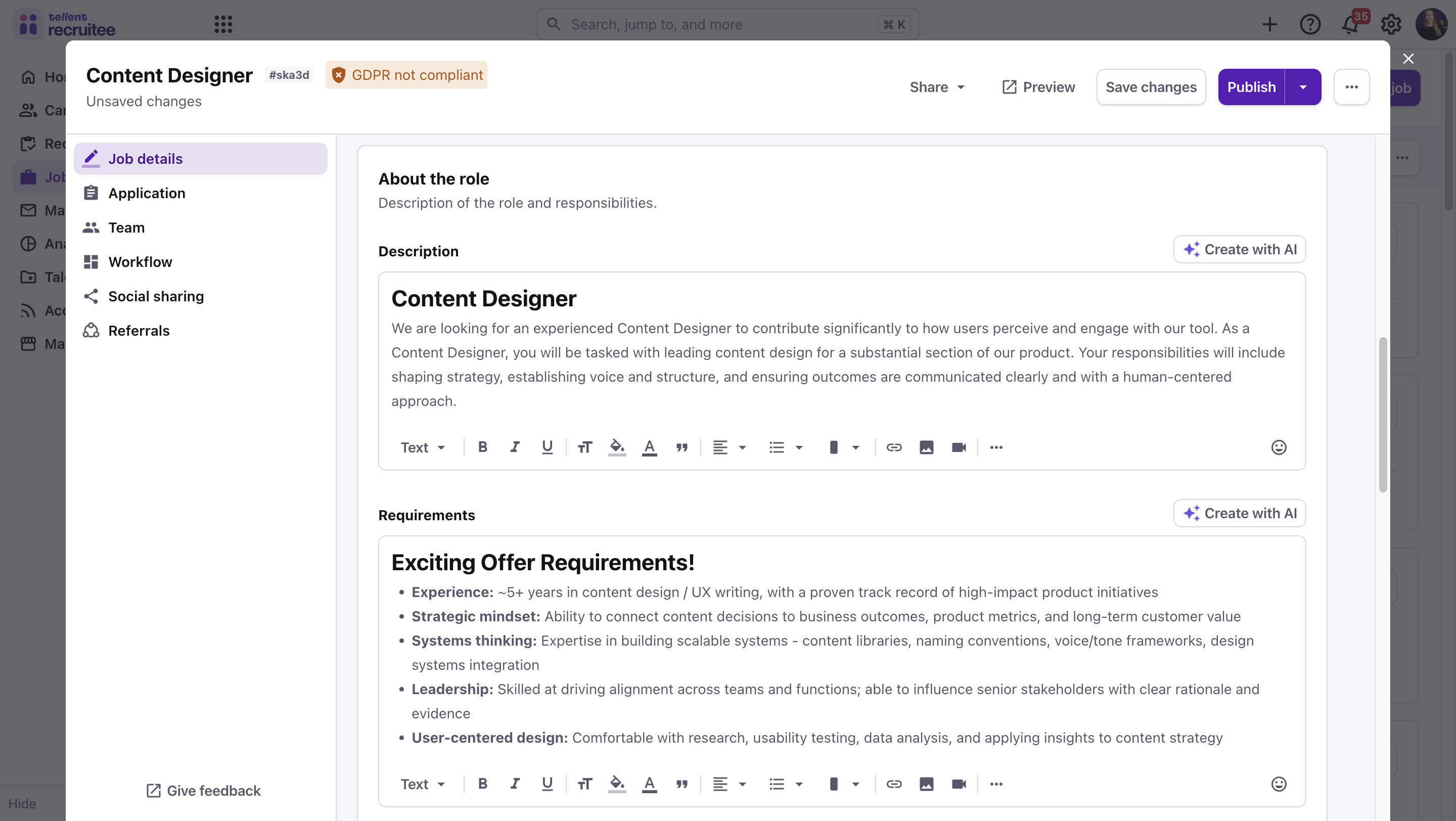Insert an image into the Description
Image resolution: width=1456 pixels, height=821 pixels.
point(926,447)
